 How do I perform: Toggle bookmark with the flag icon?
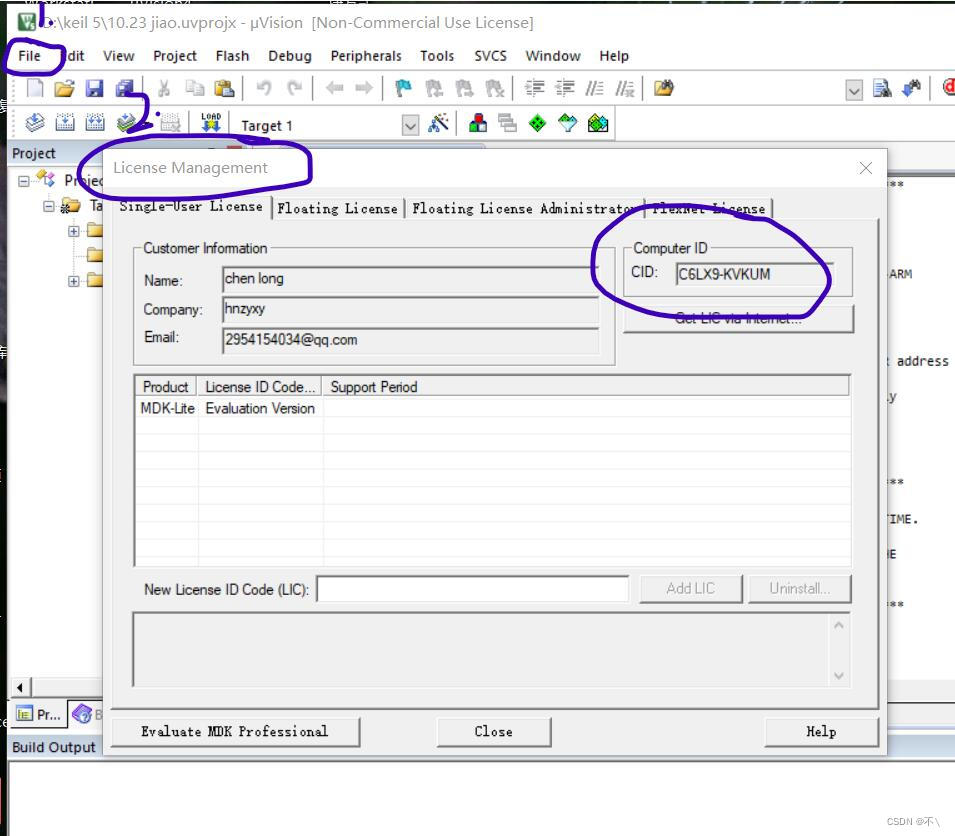[x=403, y=88]
